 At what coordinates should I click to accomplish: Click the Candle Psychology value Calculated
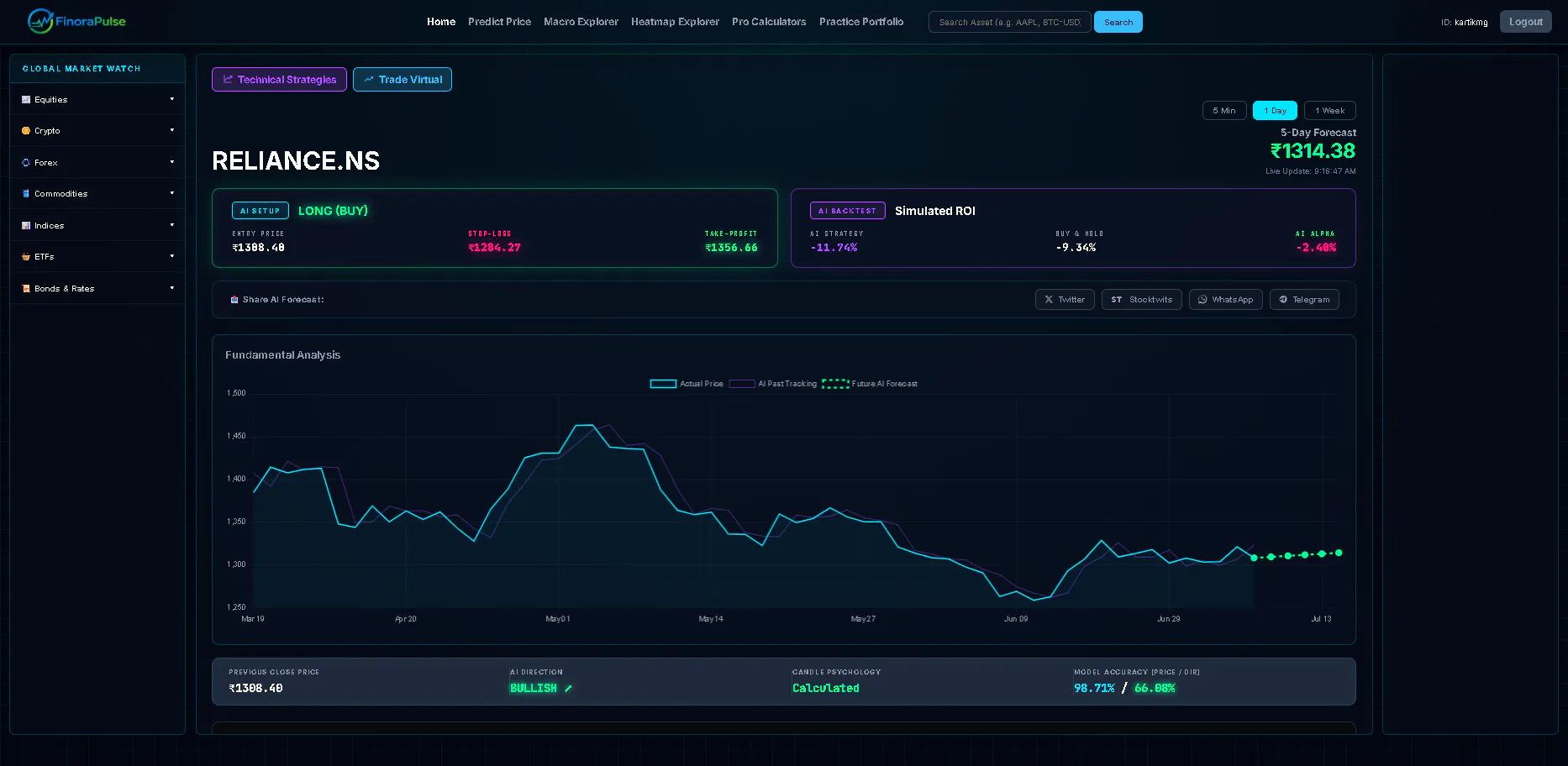[x=825, y=689]
